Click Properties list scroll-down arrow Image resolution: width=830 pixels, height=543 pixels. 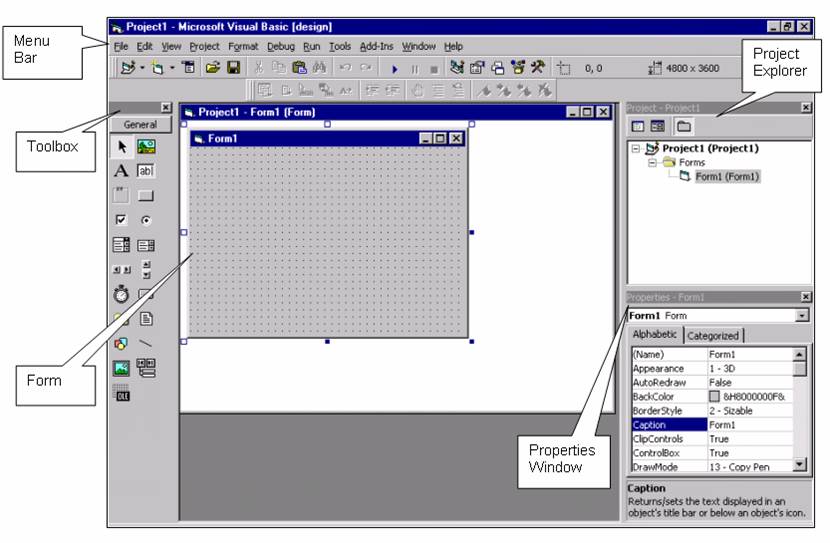point(799,464)
